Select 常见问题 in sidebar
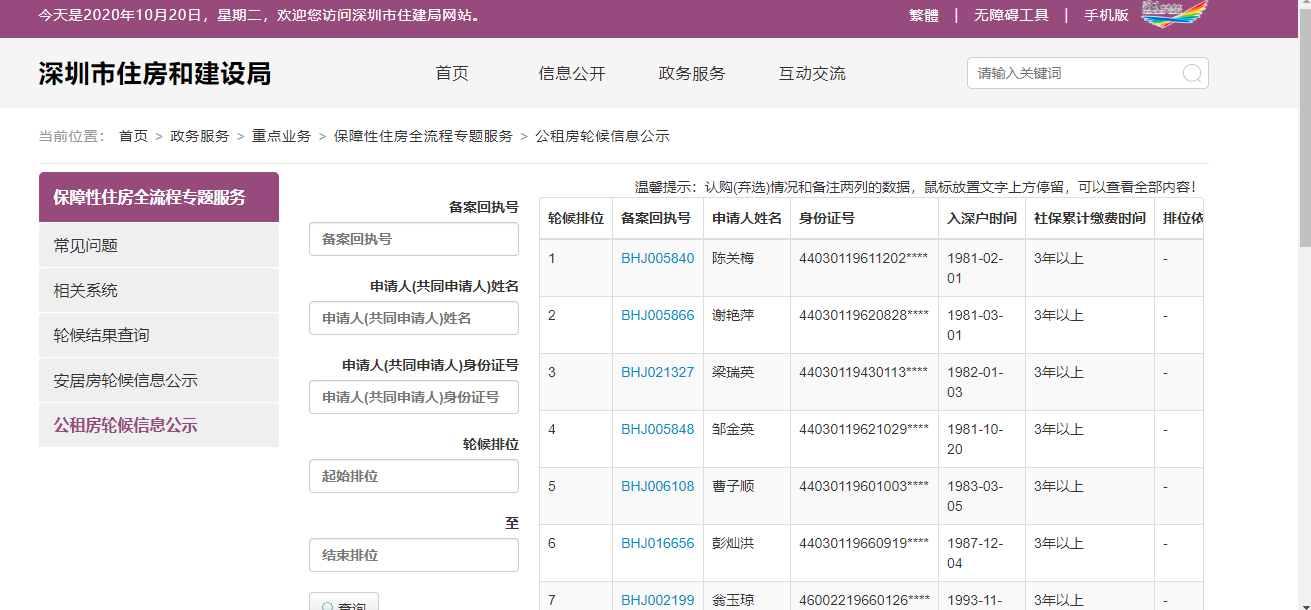This screenshot has width=1311, height=610. 159,245
